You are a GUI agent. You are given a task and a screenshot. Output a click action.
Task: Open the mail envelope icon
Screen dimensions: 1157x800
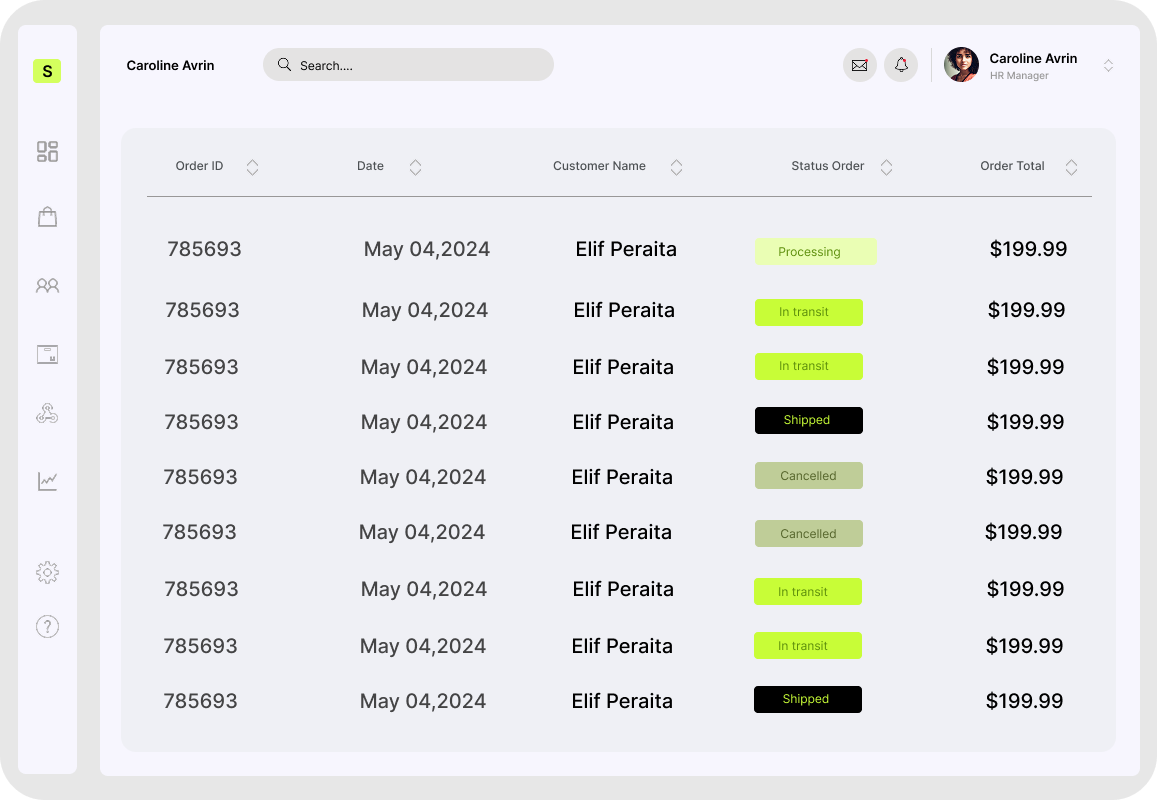859,65
